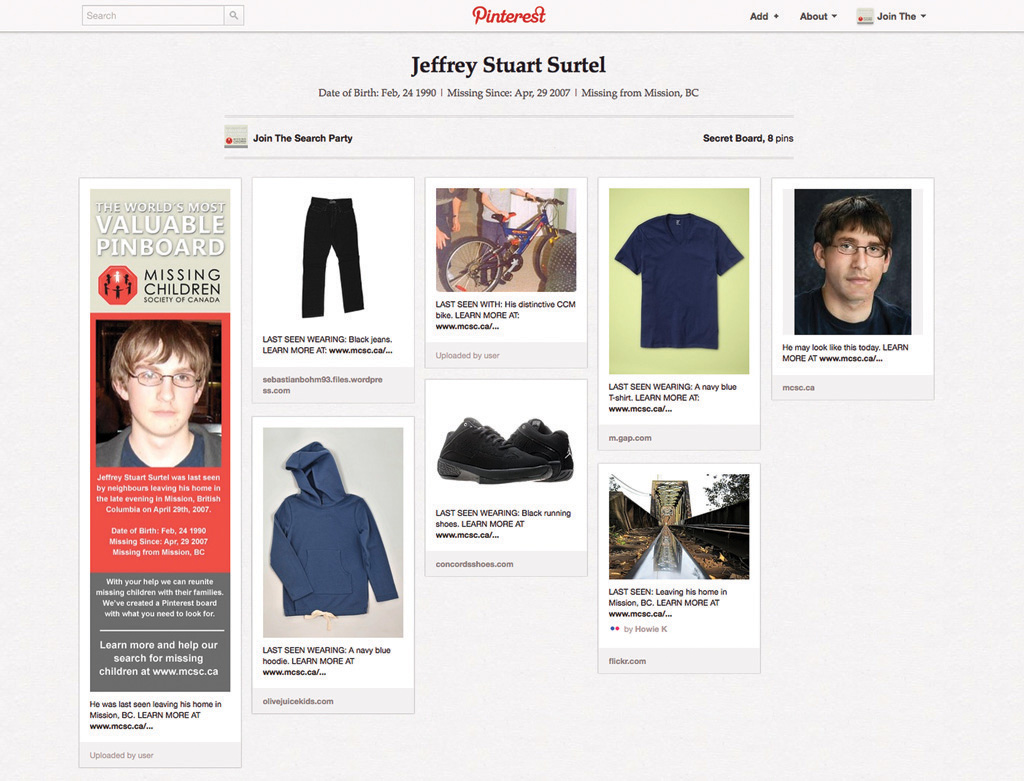Screen dimensions: 1024x781
Task: Open the CCM bike photo pin
Action: pyautogui.click(x=506, y=240)
